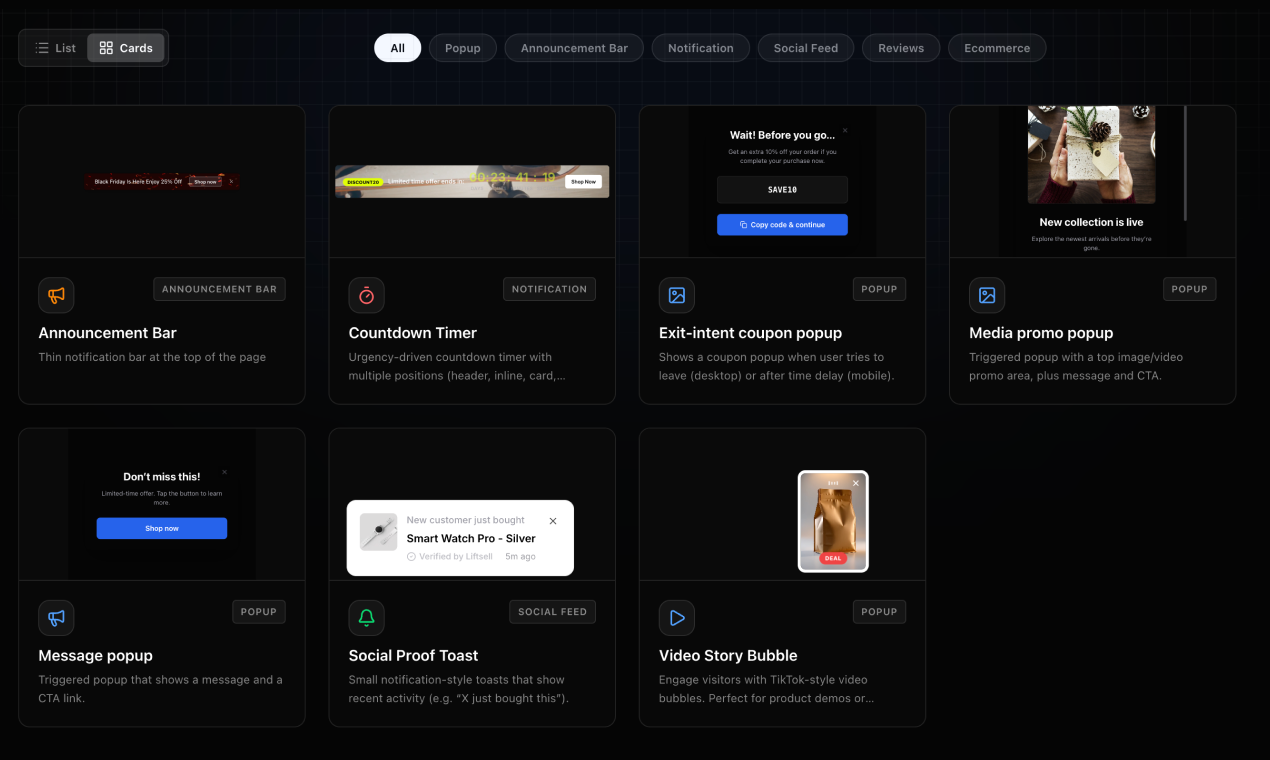The width and height of the screenshot is (1270, 760).
Task: Select the megaphone icon on Message popup card
Action: [56, 618]
